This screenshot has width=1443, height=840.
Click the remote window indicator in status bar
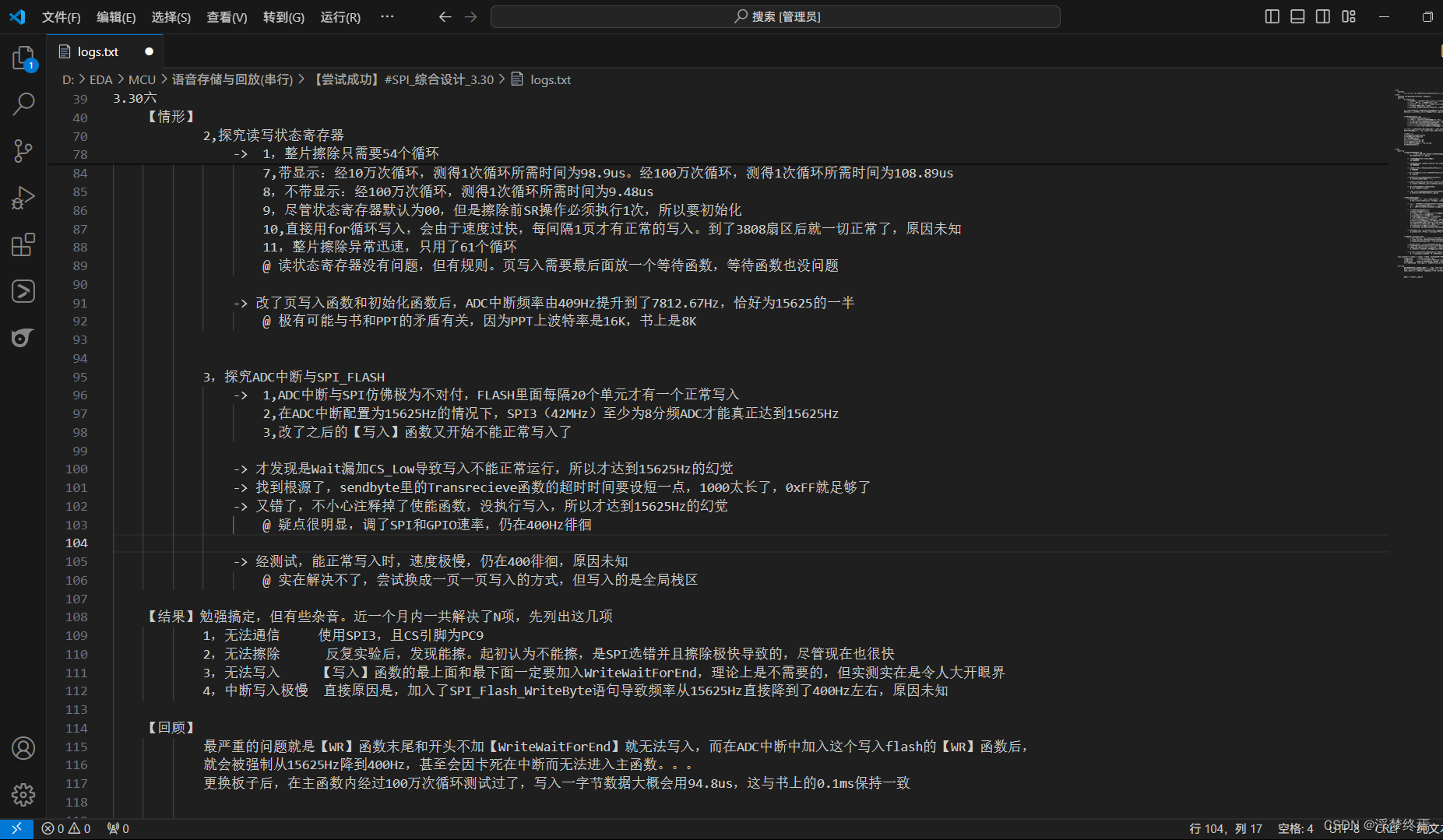(x=16, y=828)
